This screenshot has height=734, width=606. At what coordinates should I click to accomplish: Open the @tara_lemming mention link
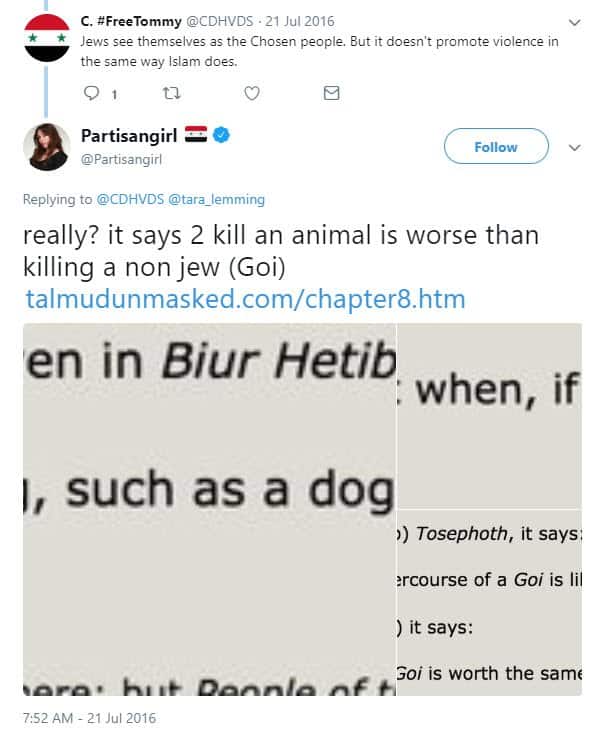216,200
